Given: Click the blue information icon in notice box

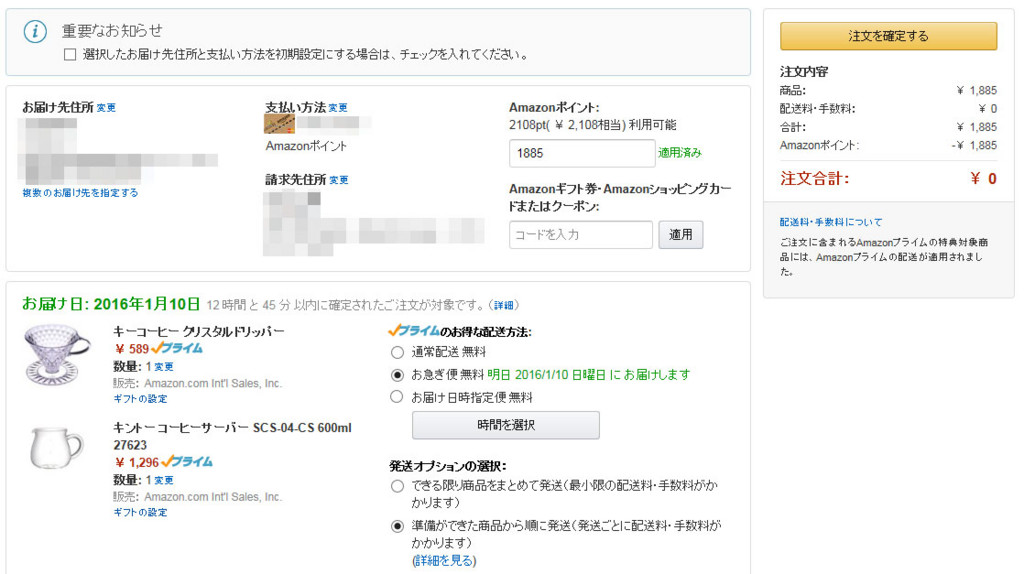Looking at the screenshot, I should (35, 31).
